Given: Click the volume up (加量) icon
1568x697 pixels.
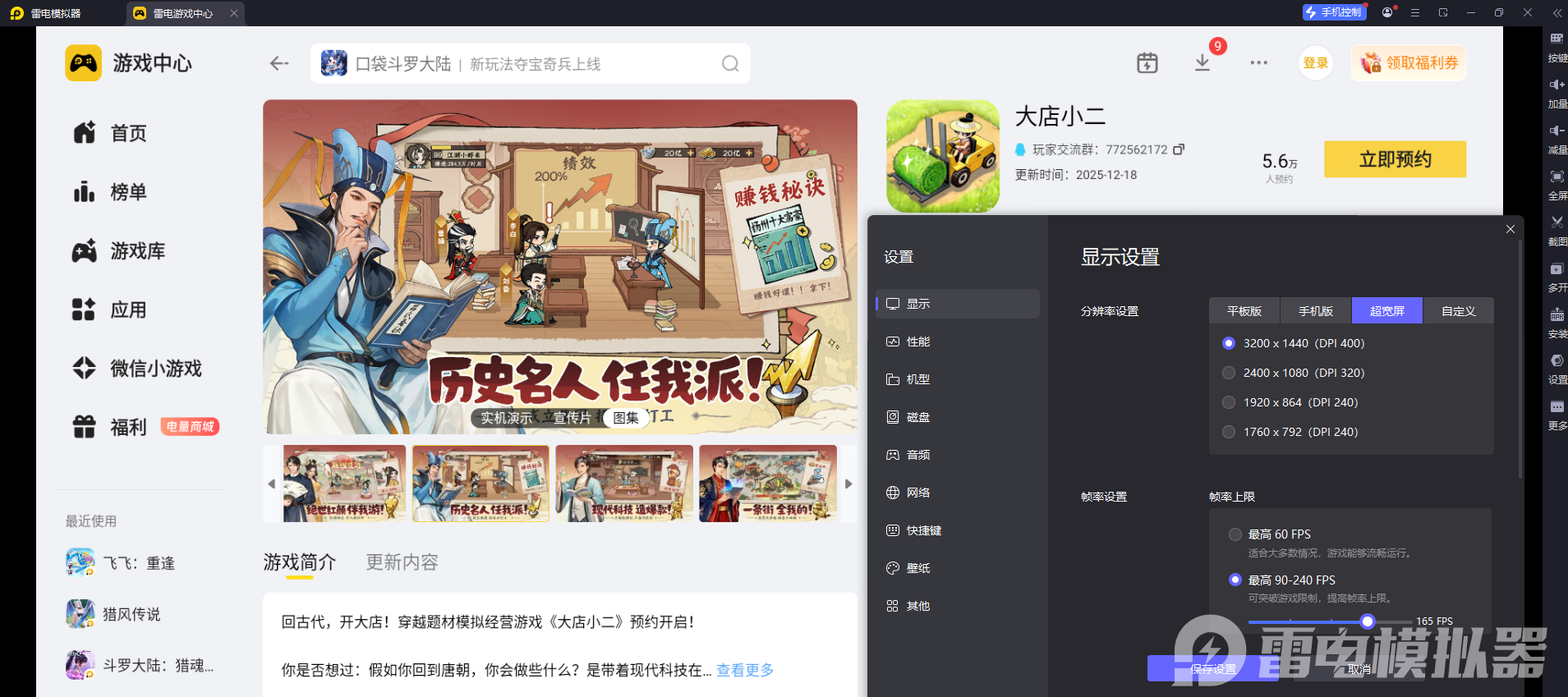Looking at the screenshot, I should click(1557, 85).
